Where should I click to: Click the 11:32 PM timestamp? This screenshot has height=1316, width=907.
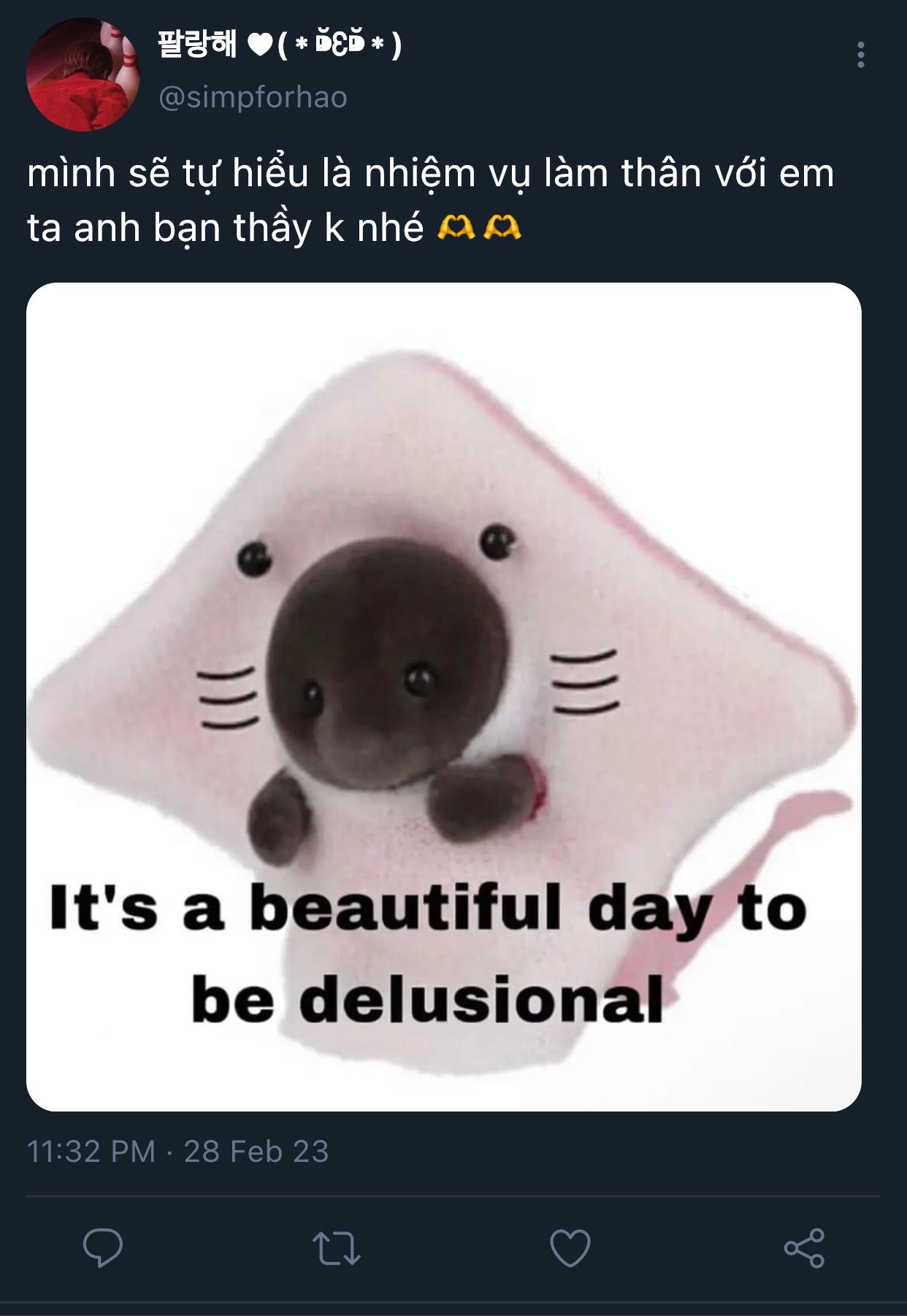point(91,1152)
